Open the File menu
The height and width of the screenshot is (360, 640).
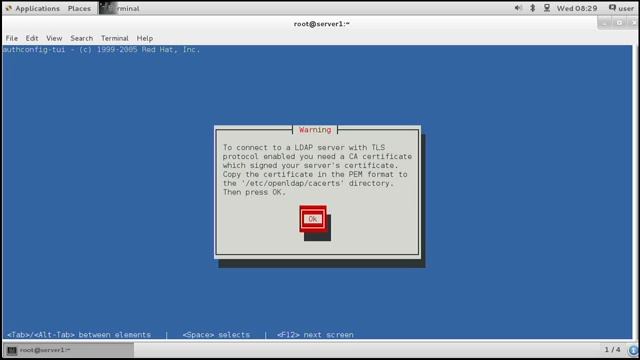point(11,38)
